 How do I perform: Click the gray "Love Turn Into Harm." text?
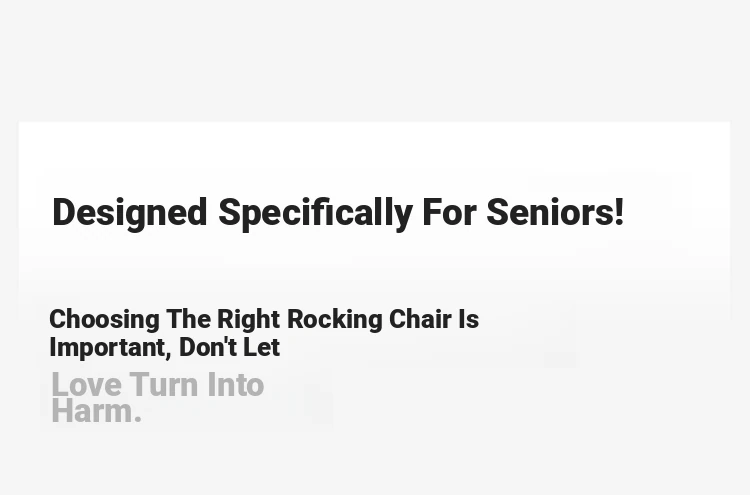(x=157, y=397)
